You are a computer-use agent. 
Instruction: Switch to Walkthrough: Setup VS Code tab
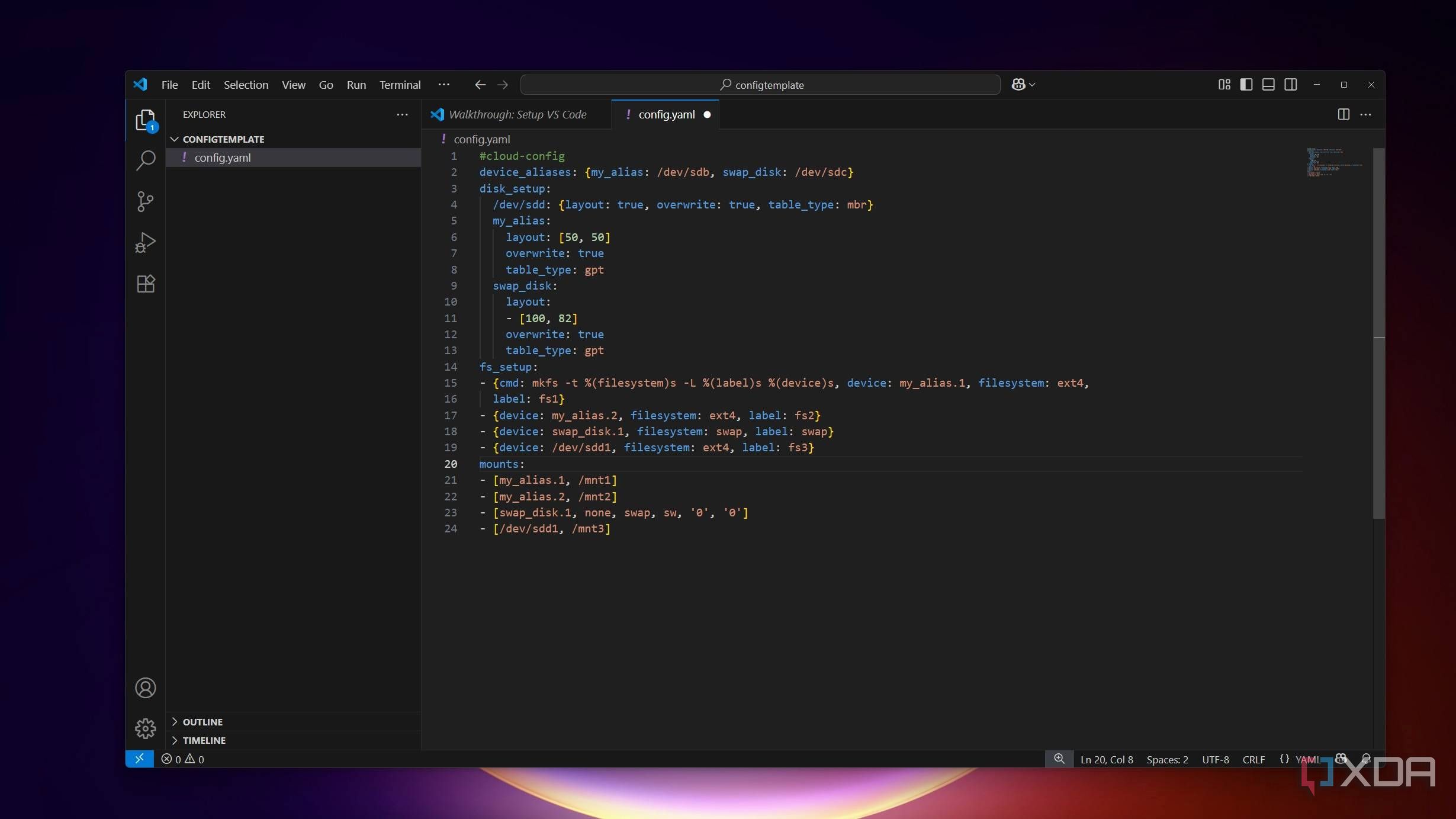click(x=517, y=114)
